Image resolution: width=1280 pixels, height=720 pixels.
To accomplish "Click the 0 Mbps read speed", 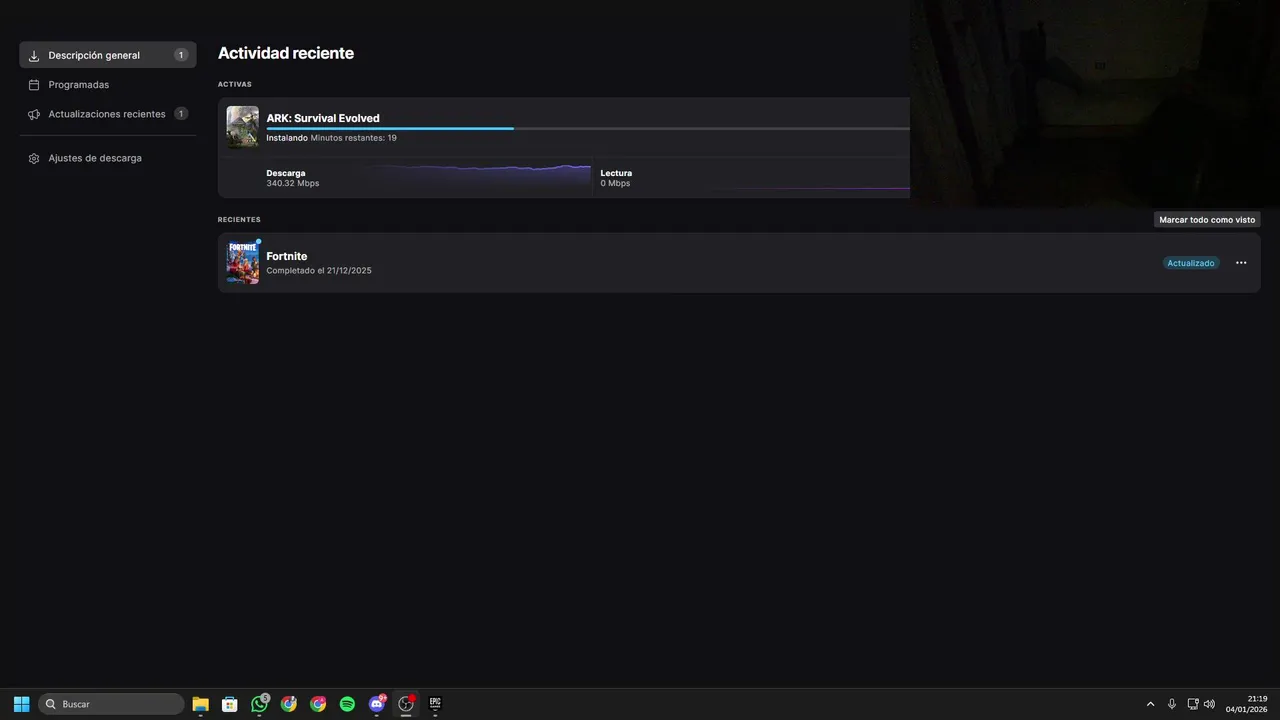I will (x=615, y=184).
